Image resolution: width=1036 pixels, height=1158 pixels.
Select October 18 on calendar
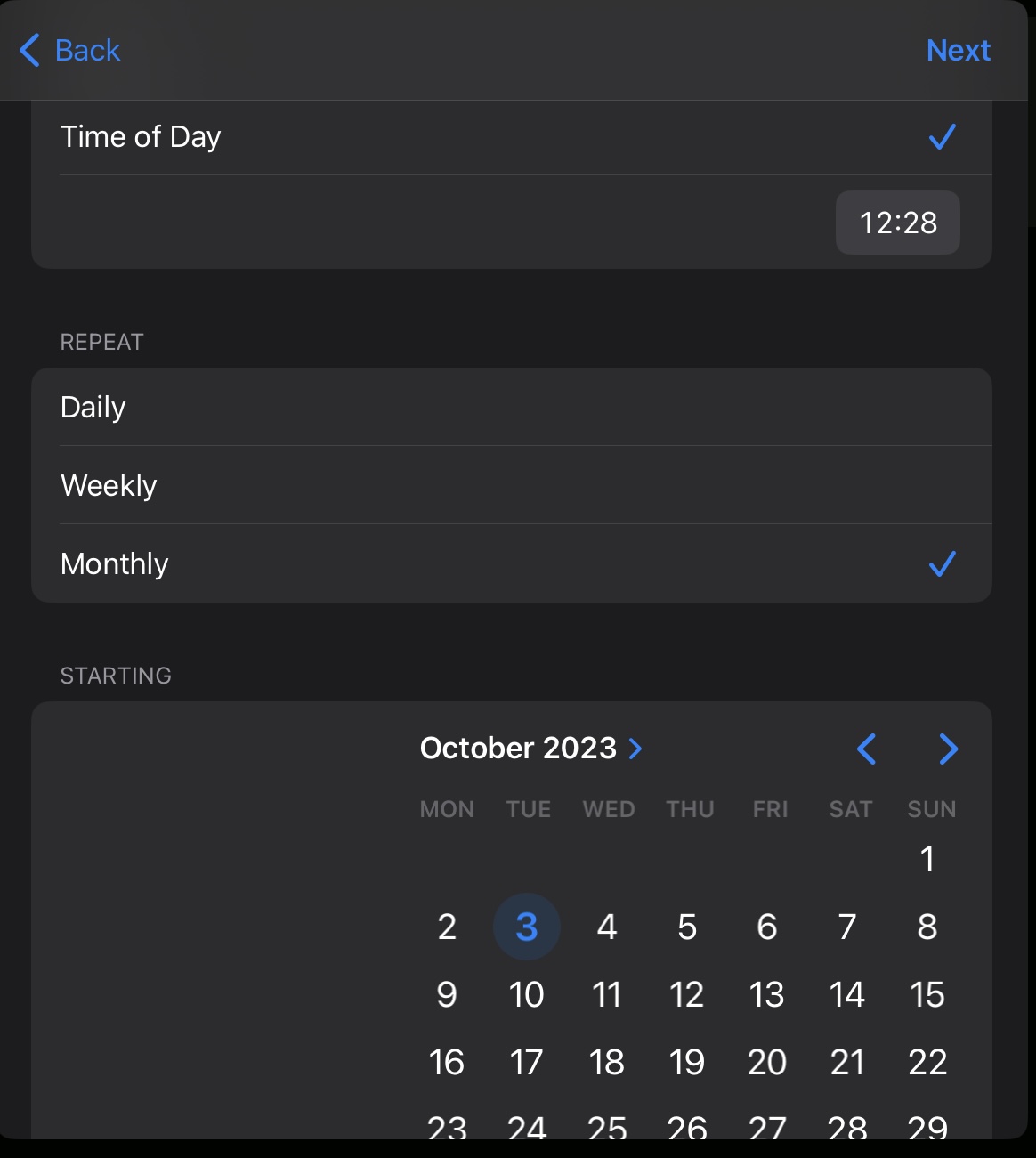607,1062
